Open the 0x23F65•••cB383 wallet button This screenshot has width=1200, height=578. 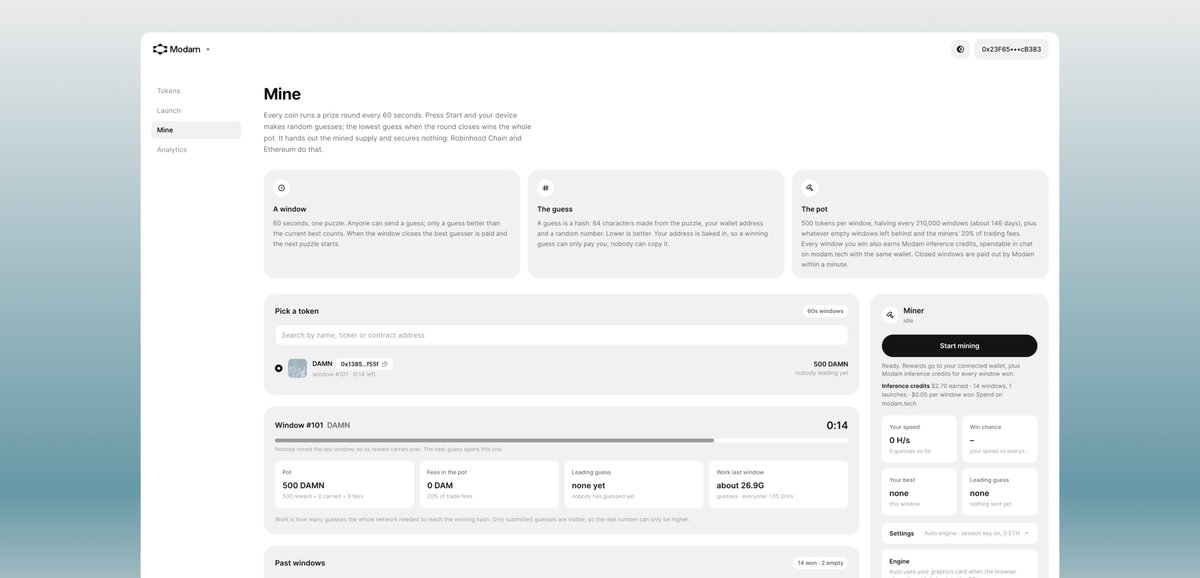click(x=1011, y=49)
